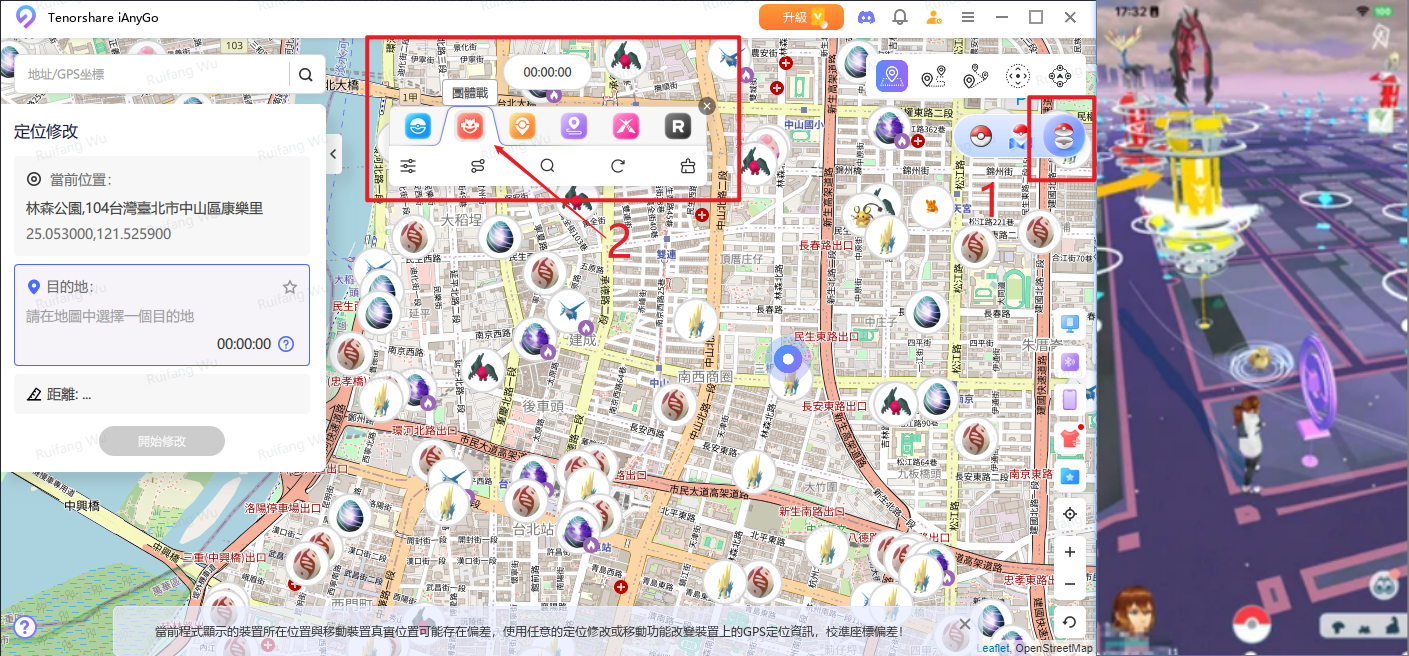Viewport: 1409px width, 656px height.
Task: Click the single Pokéball map icon
Action: (981, 137)
